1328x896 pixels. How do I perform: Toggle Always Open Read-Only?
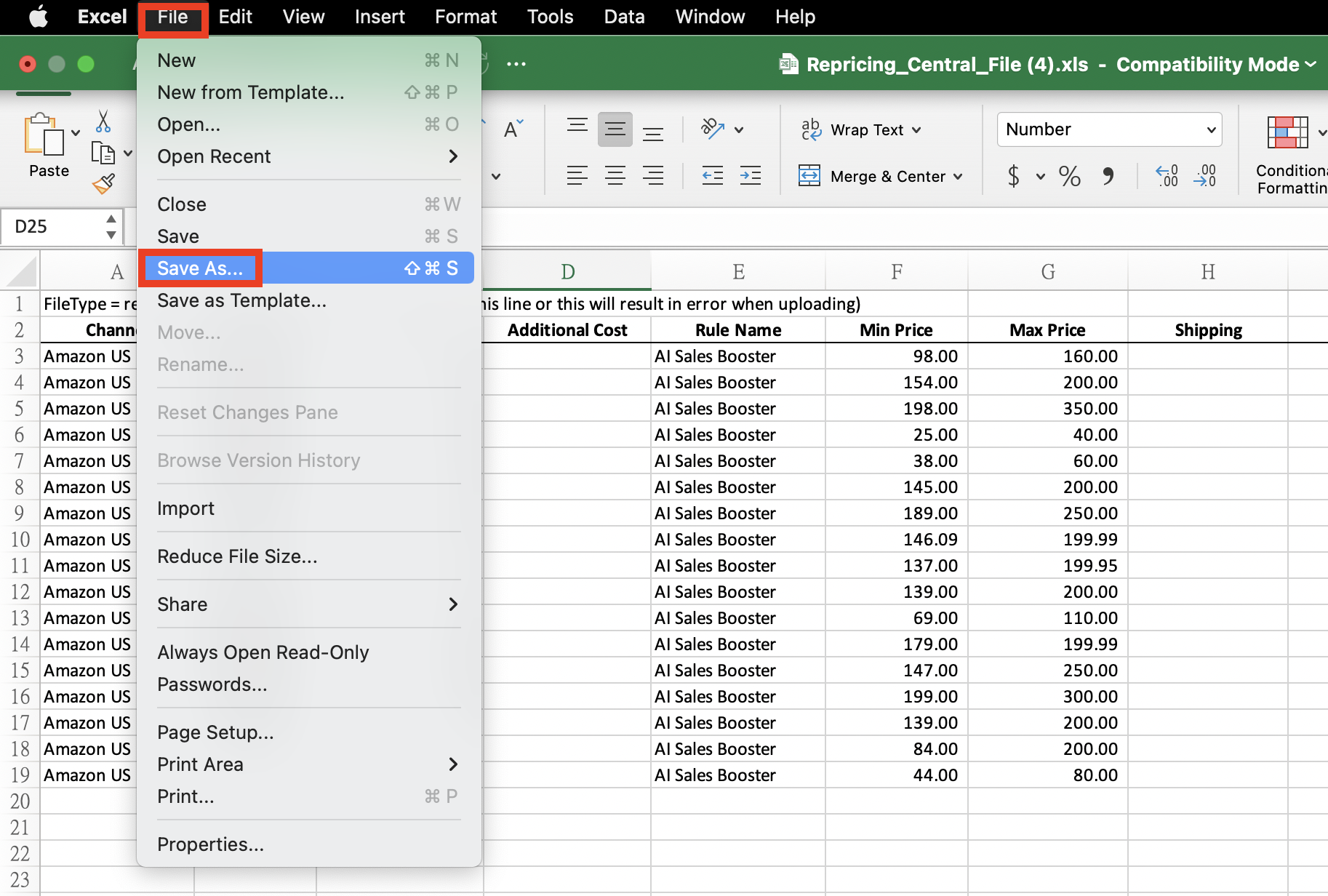click(x=308, y=652)
